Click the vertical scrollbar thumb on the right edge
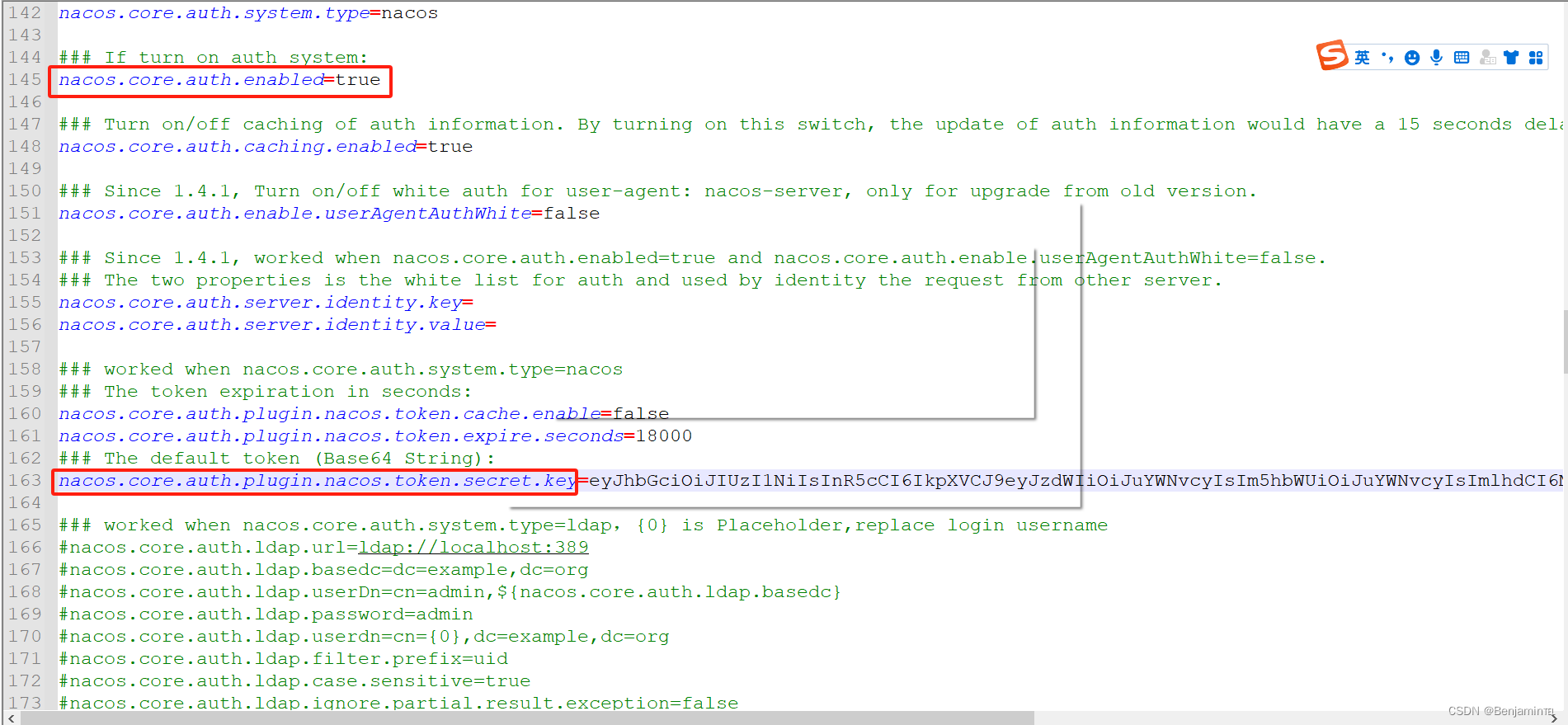 coord(1565,341)
